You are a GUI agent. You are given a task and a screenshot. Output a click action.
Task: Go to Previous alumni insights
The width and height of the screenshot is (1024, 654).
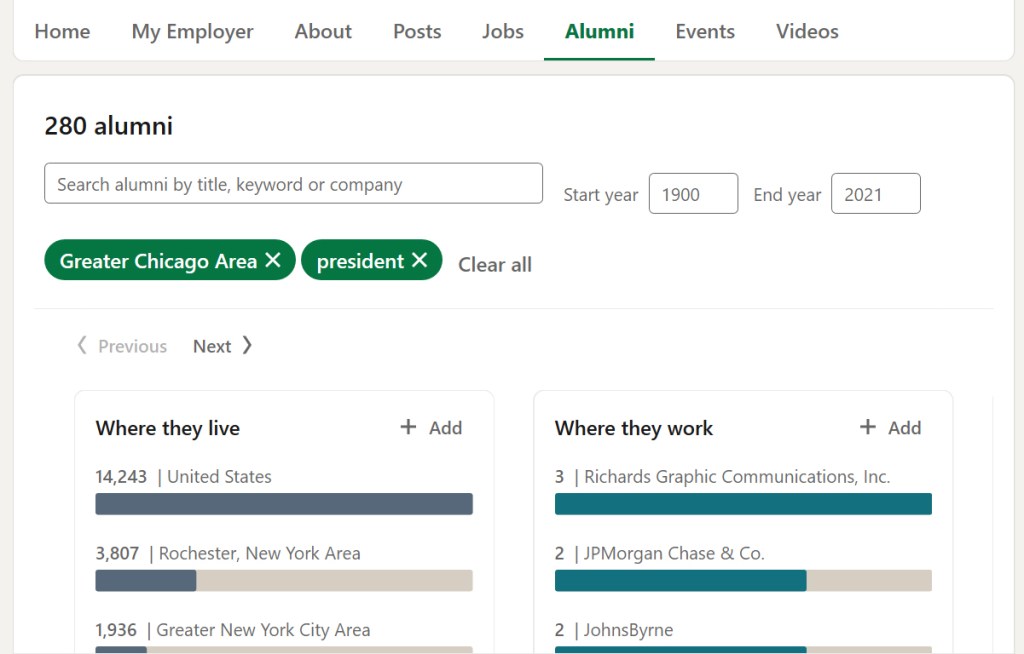(x=122, y=346)
